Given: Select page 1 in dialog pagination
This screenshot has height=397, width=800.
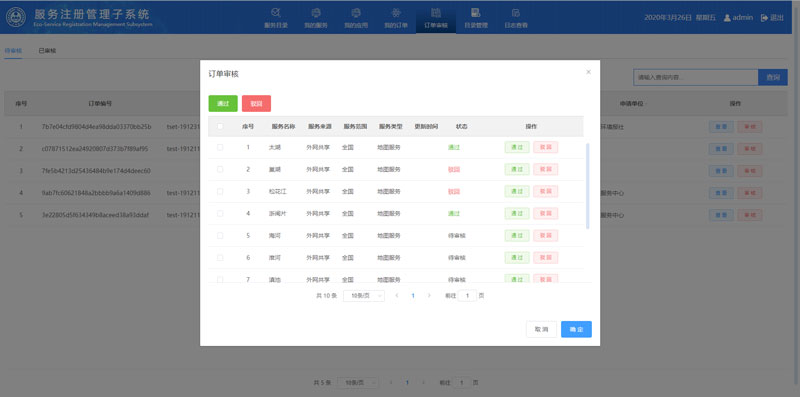Looking at the screenshot, I should pos(413,295).
